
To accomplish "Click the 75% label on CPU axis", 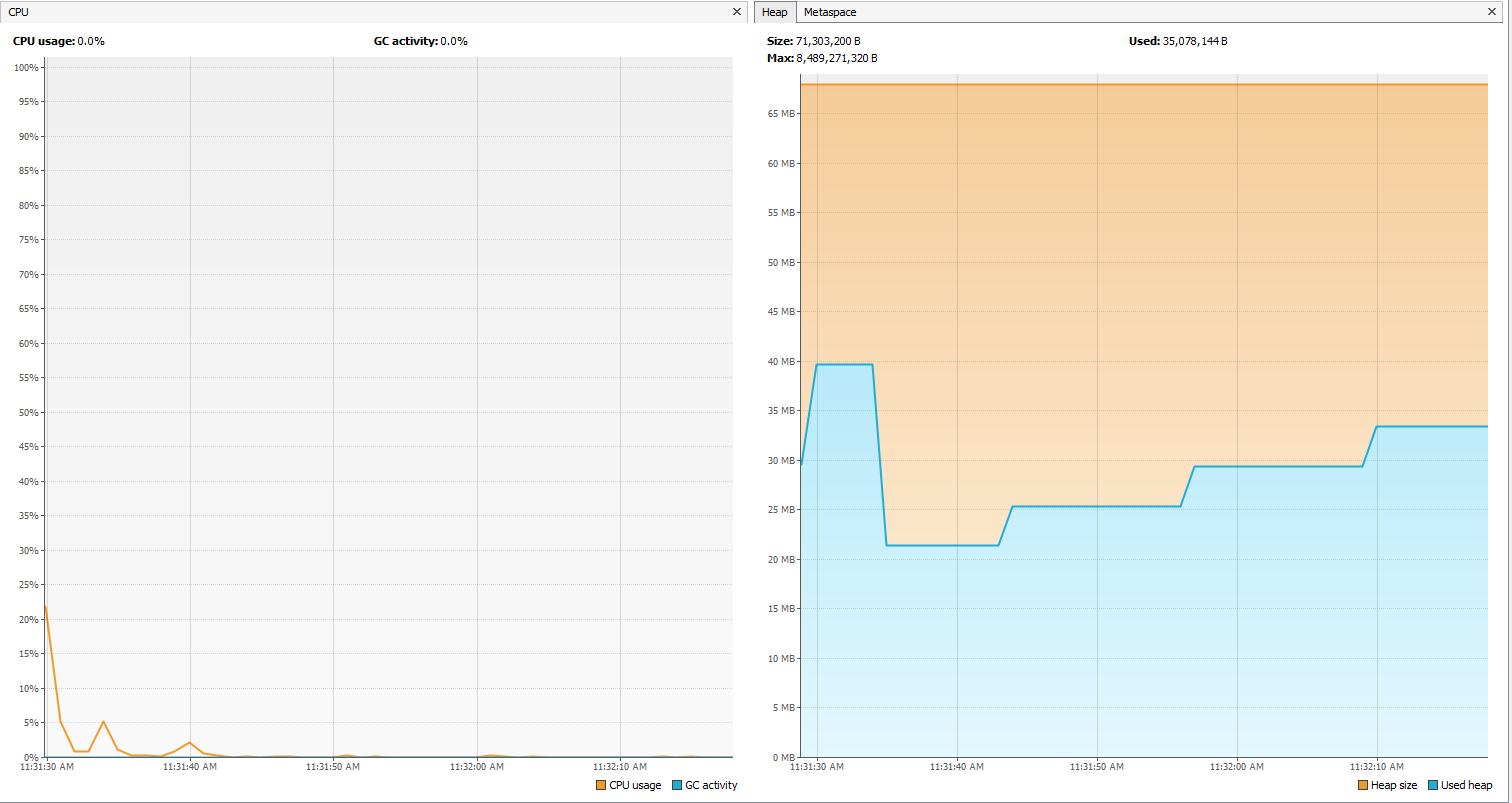I will tap(29, 240).
